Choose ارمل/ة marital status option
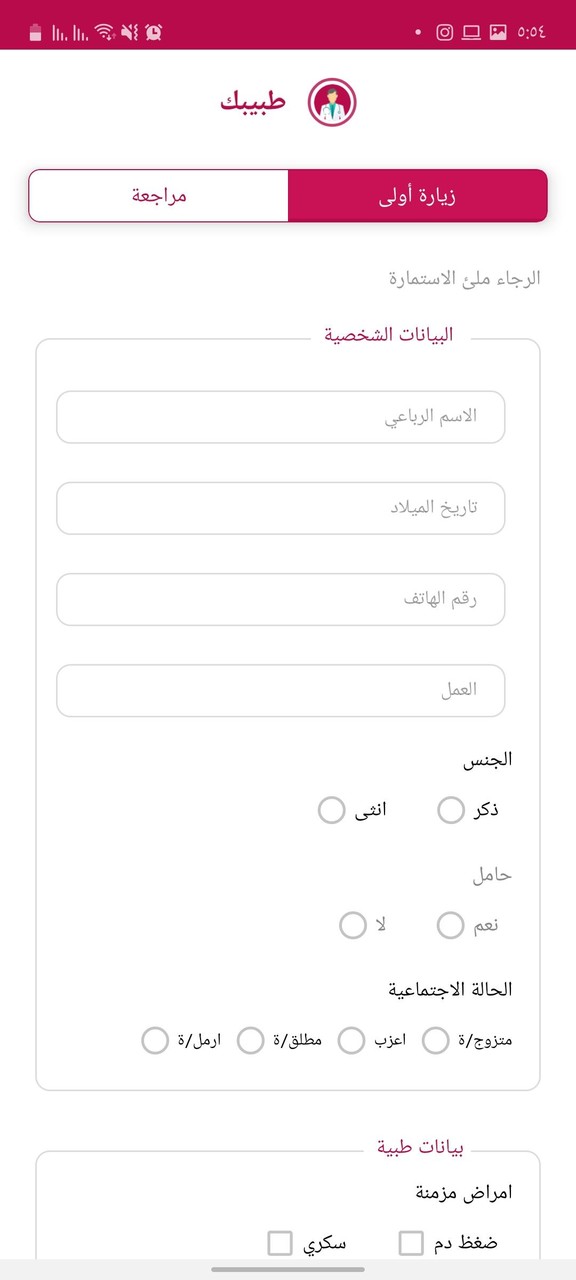Screen dimensions: 576x1280 [x=155, y=1041]
